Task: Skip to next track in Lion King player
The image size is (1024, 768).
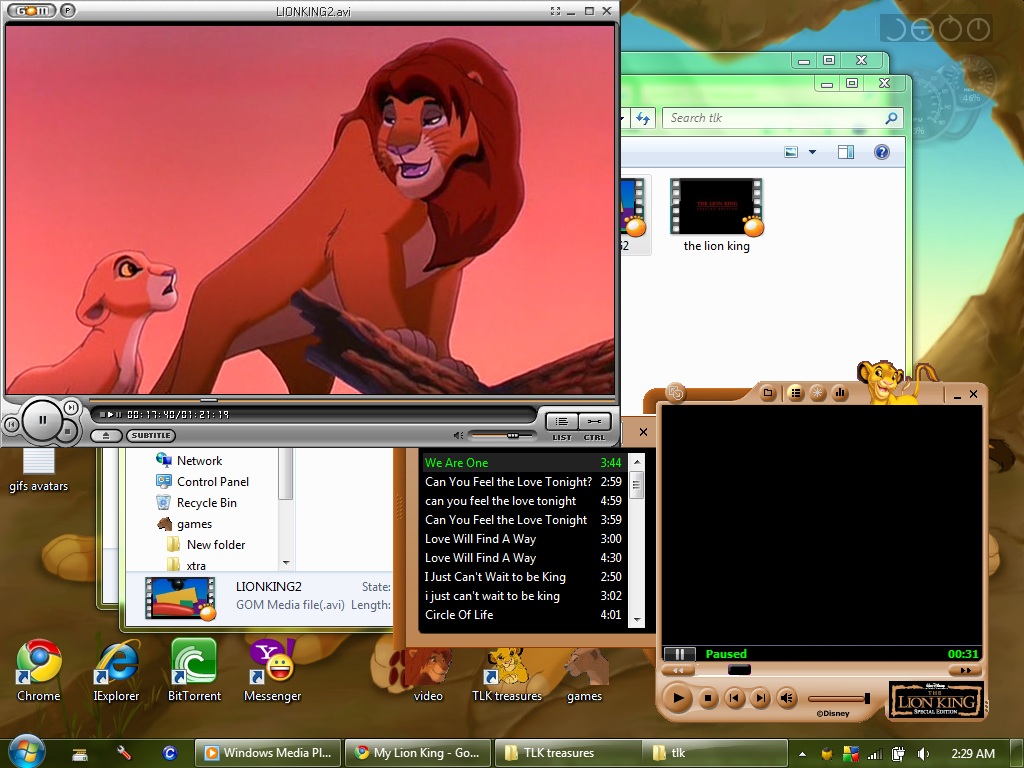Action: pyautogui.click(x=760, y=698)
